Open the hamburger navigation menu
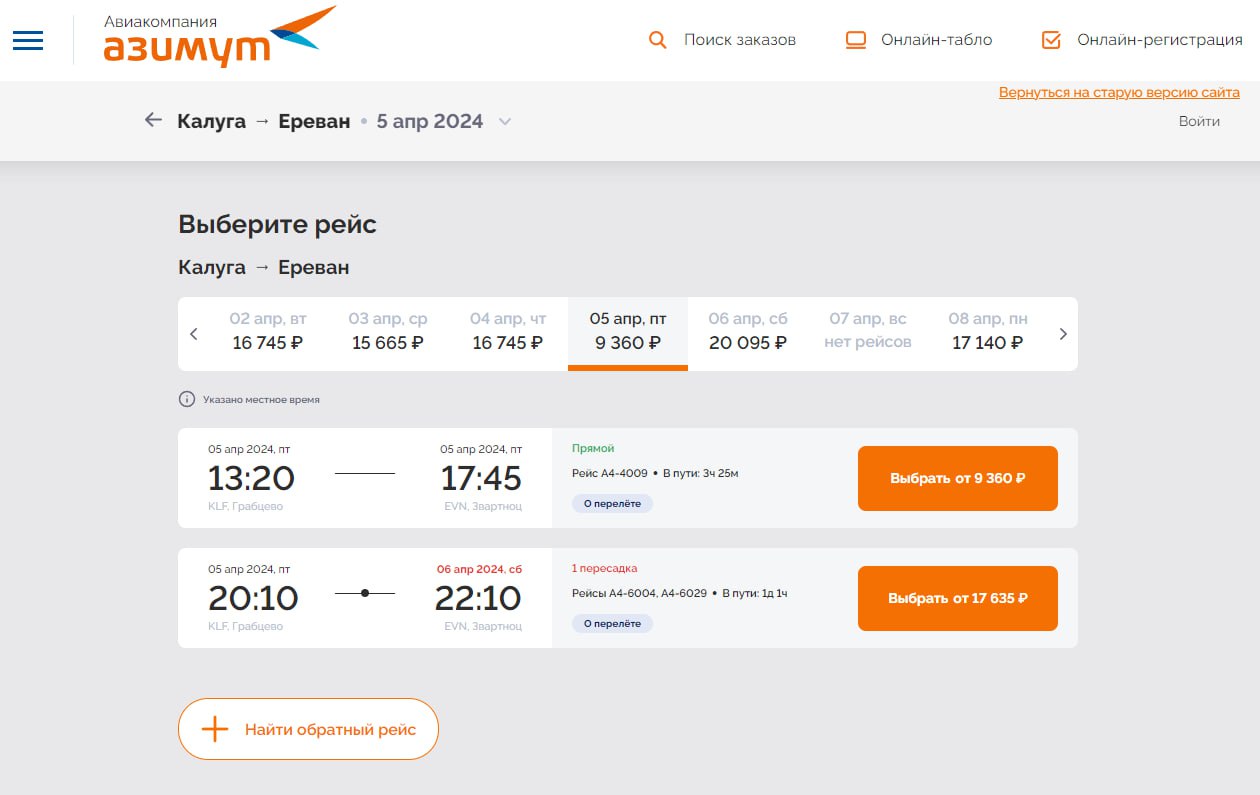The height and width of the screenshot is (795, 1260). click(28, 40)
